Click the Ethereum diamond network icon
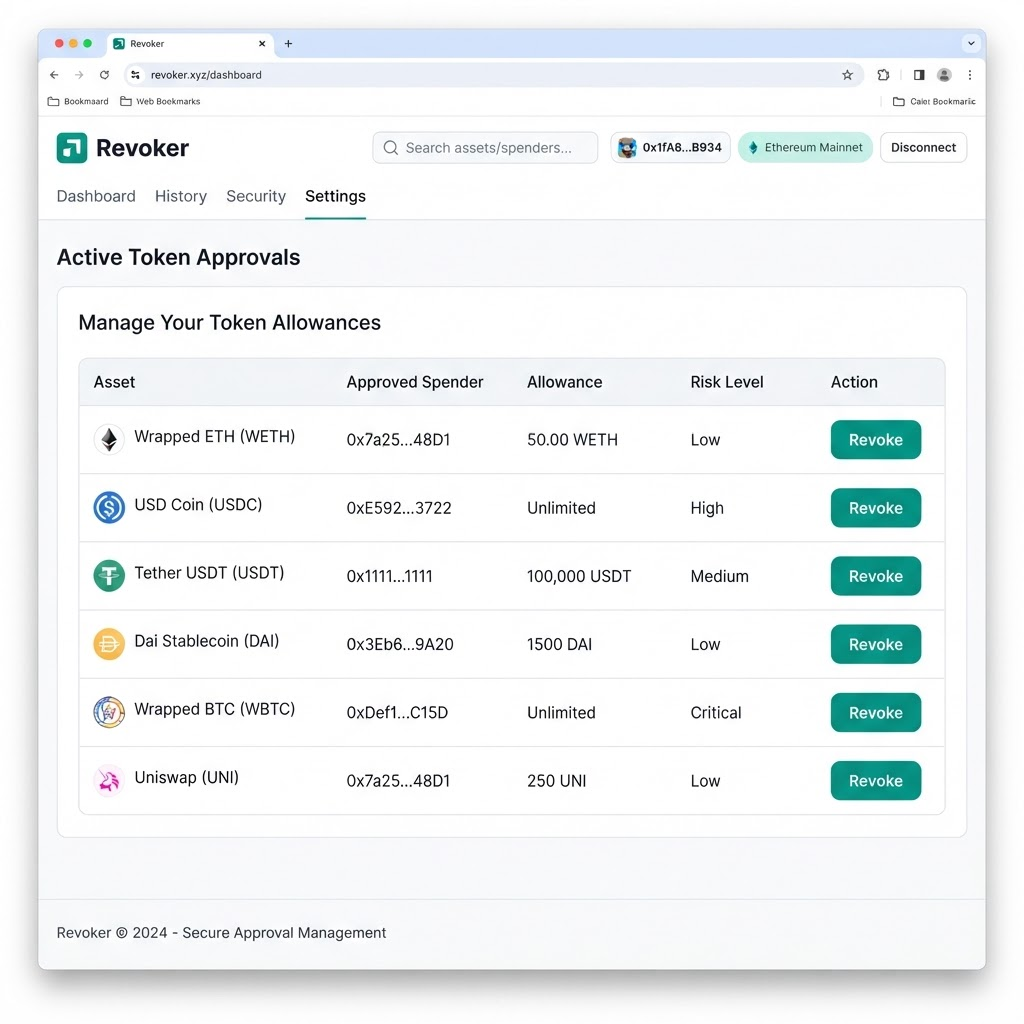The height and width of the screenshot is (1024, 1024). [753, 148]
